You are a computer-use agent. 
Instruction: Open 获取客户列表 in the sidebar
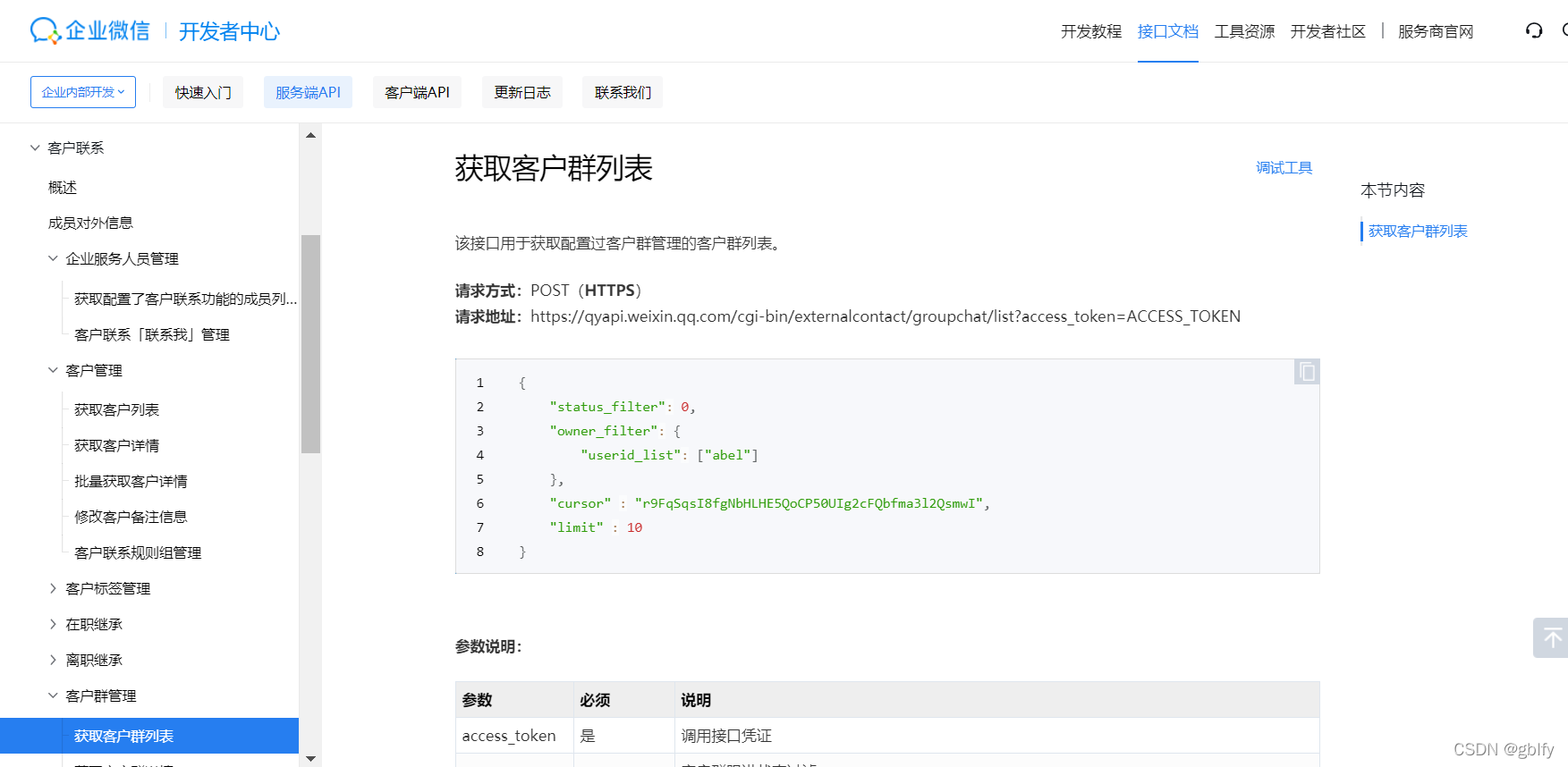(x=116, y=409)
